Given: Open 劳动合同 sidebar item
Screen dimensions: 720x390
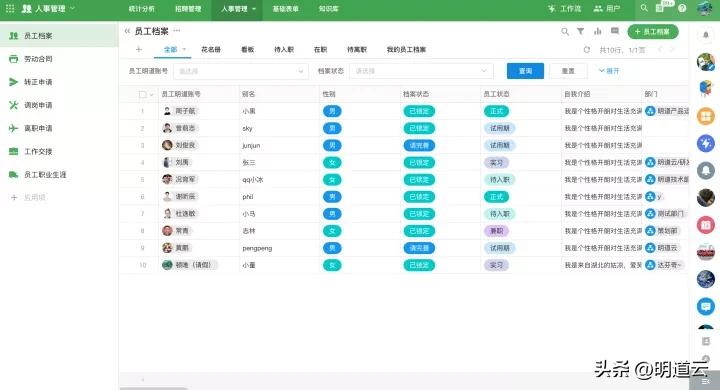Looking at the screenshot, I should pos(59,59).
